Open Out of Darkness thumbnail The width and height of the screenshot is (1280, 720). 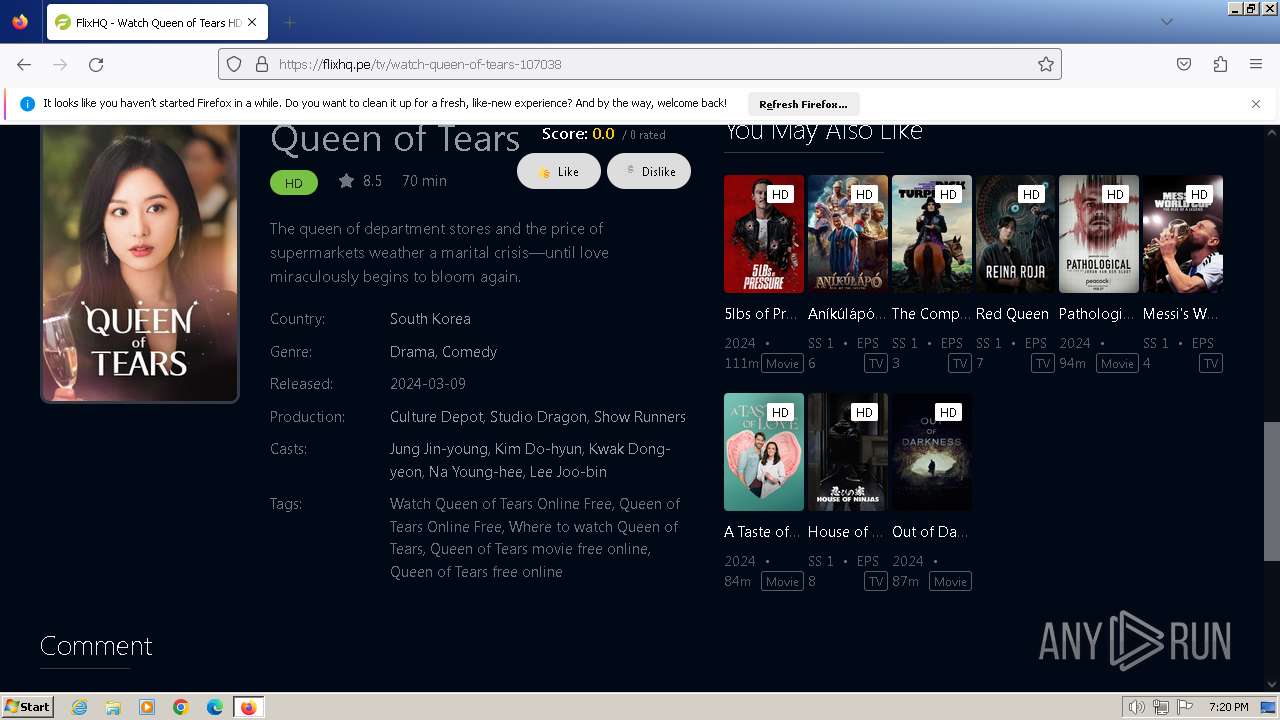coord(932,452)
